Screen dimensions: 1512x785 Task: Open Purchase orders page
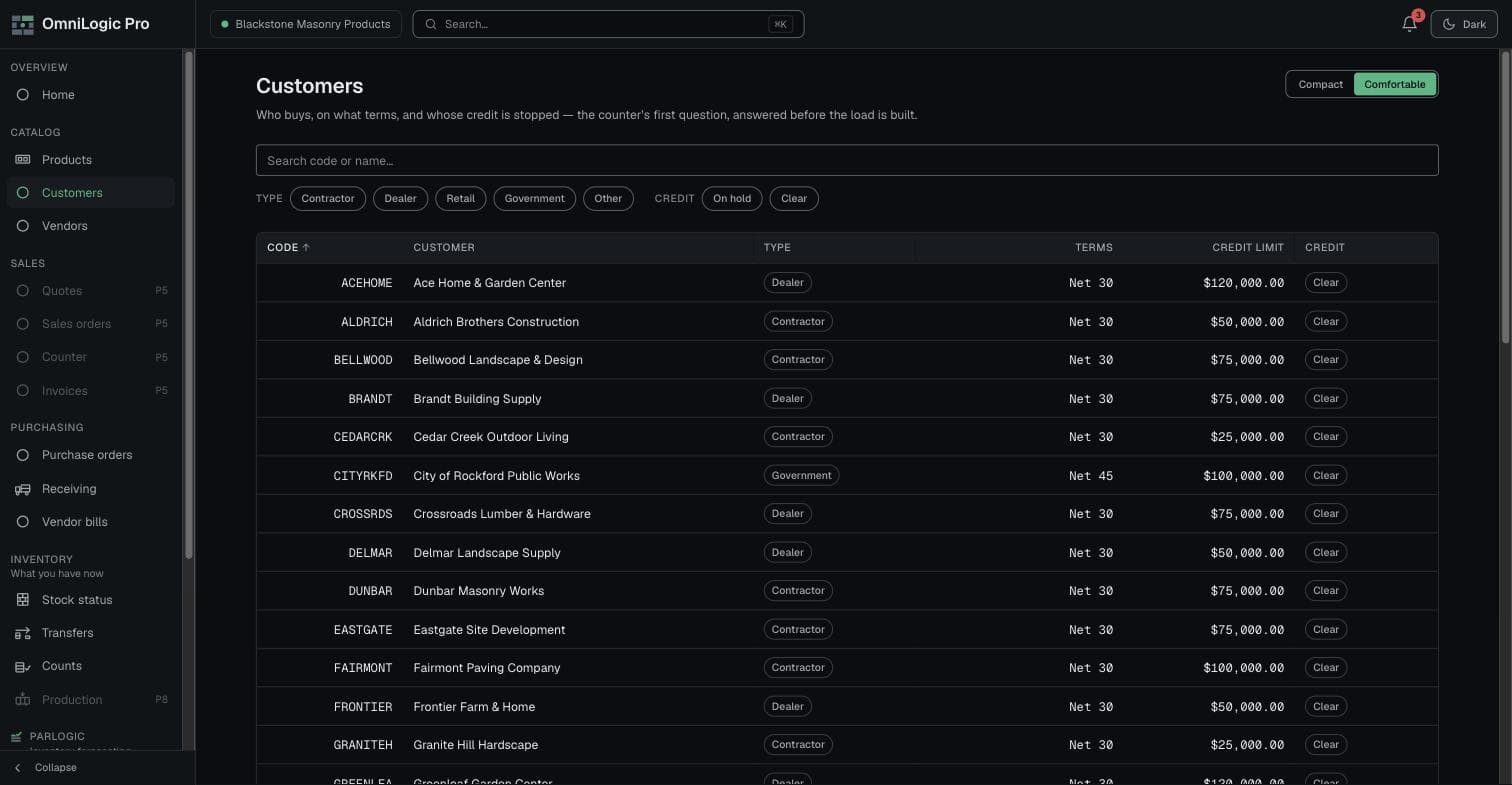[90, 455]
